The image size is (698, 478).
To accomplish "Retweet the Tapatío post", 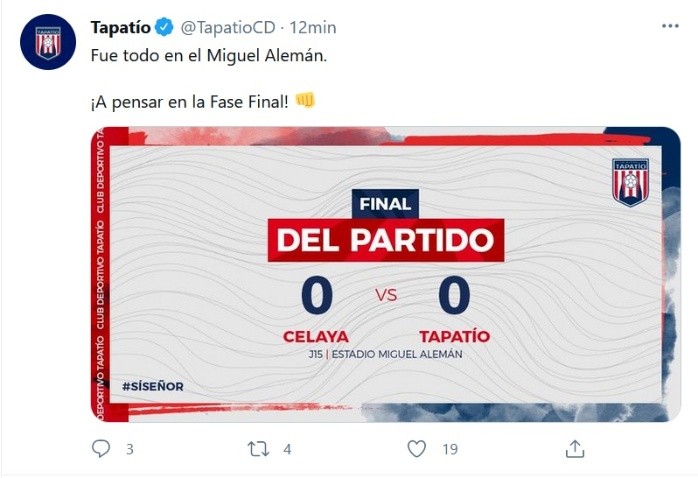I will pyautogui.click(x=258, y=449).
